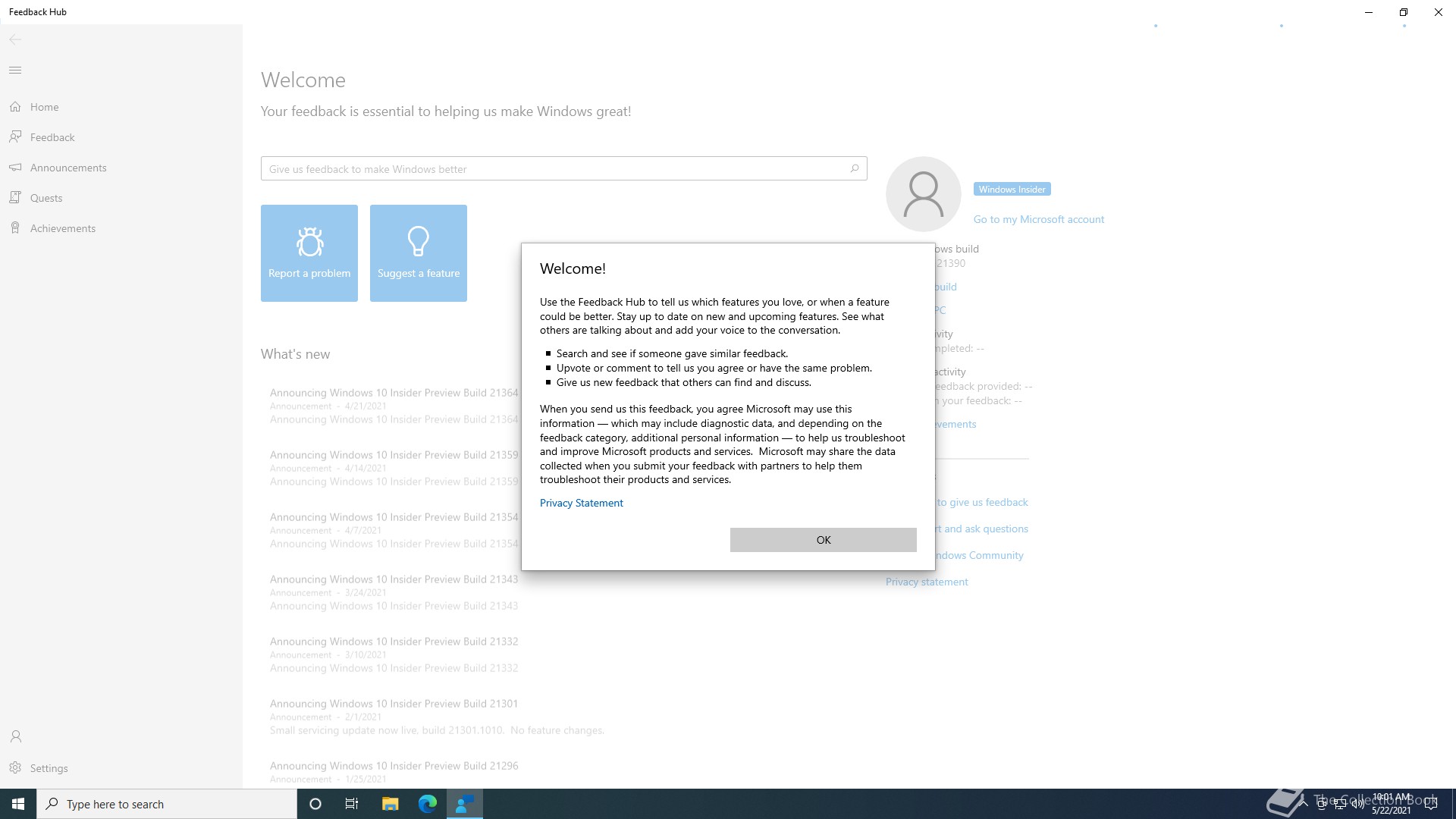Open announcement for Build 21343
Screen dimensions: 1456x819
click(x=394, y=592)
